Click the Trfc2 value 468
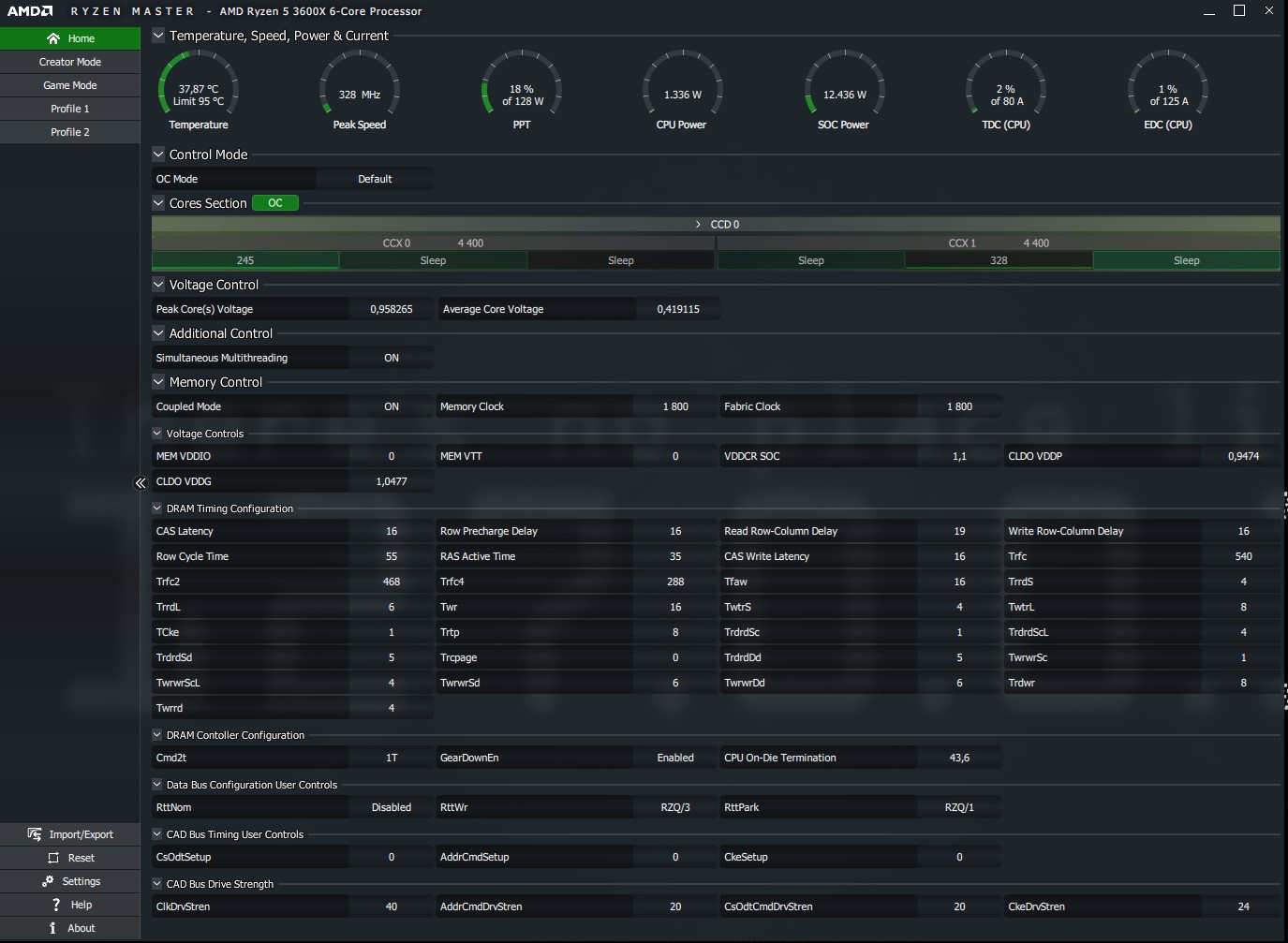The height and width of the screenshot is (943, 1288). [392, 582]
